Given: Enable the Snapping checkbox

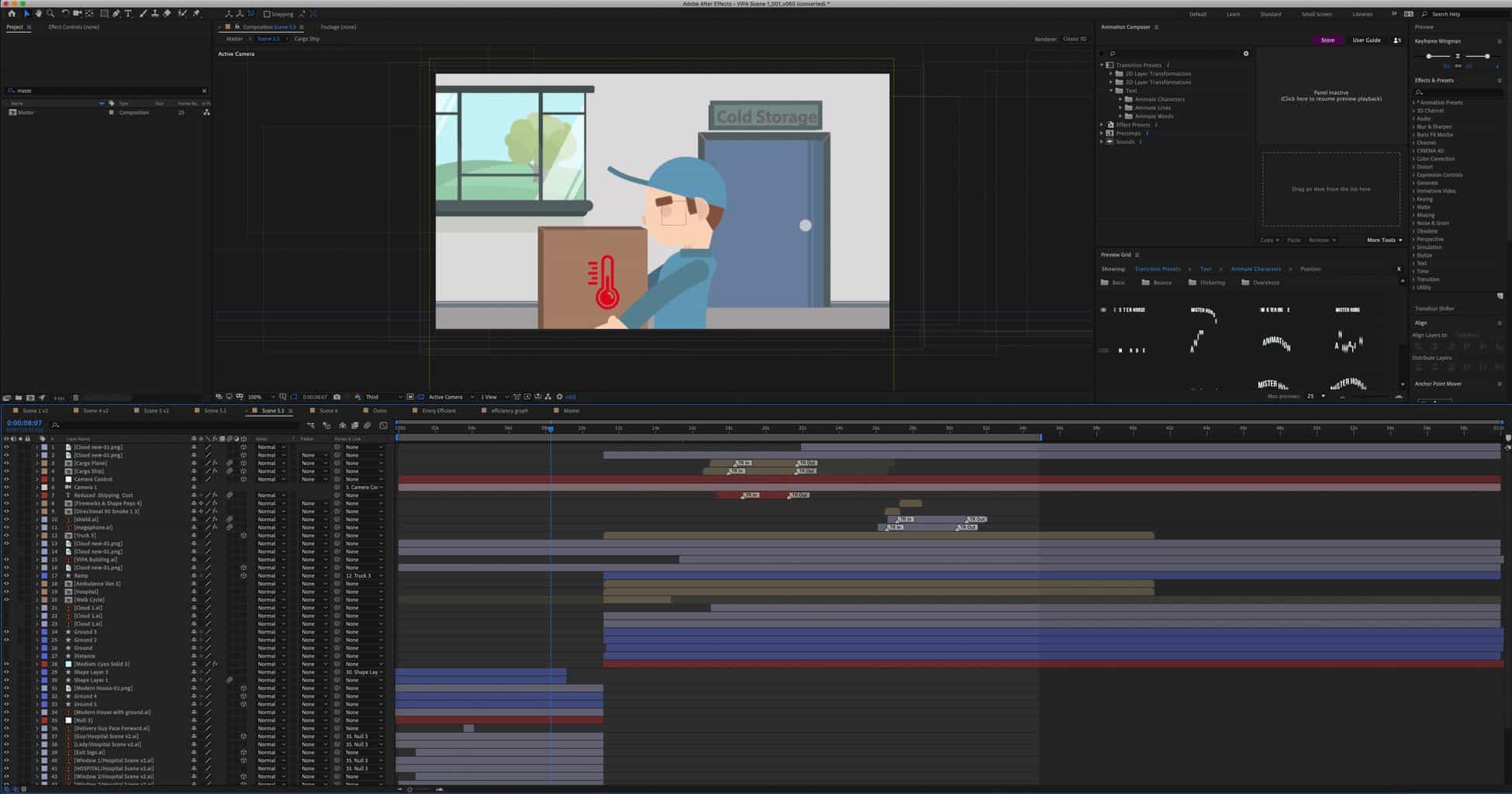Looking at the screenshot, I should (267, 14).
